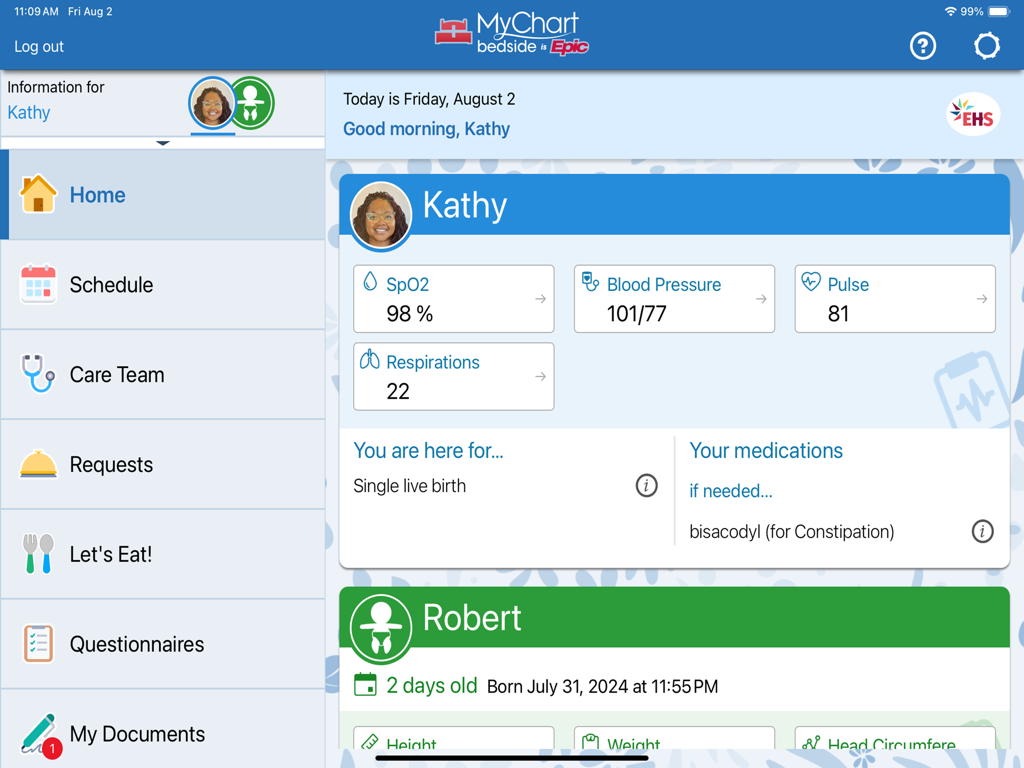
Task: Click the Blood Pressure cuff icon
Action: pos(590,281)
